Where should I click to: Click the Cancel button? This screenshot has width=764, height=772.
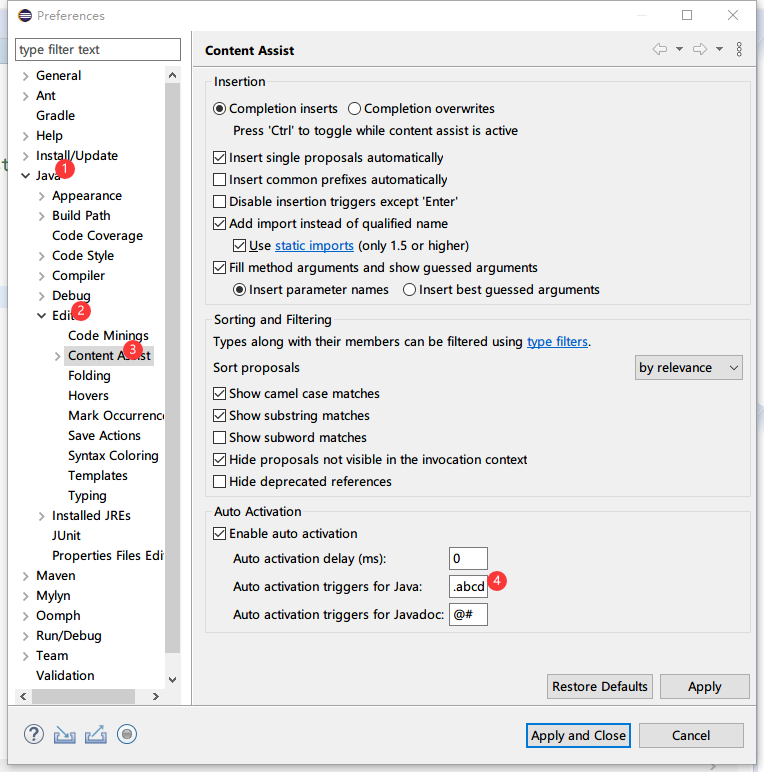click(691, 736)
